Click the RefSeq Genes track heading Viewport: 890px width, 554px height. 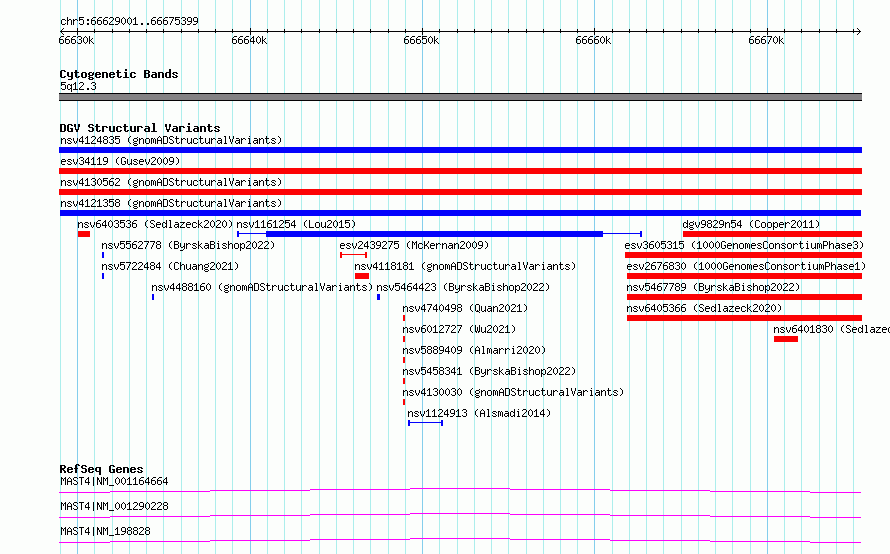coord(101,469)
